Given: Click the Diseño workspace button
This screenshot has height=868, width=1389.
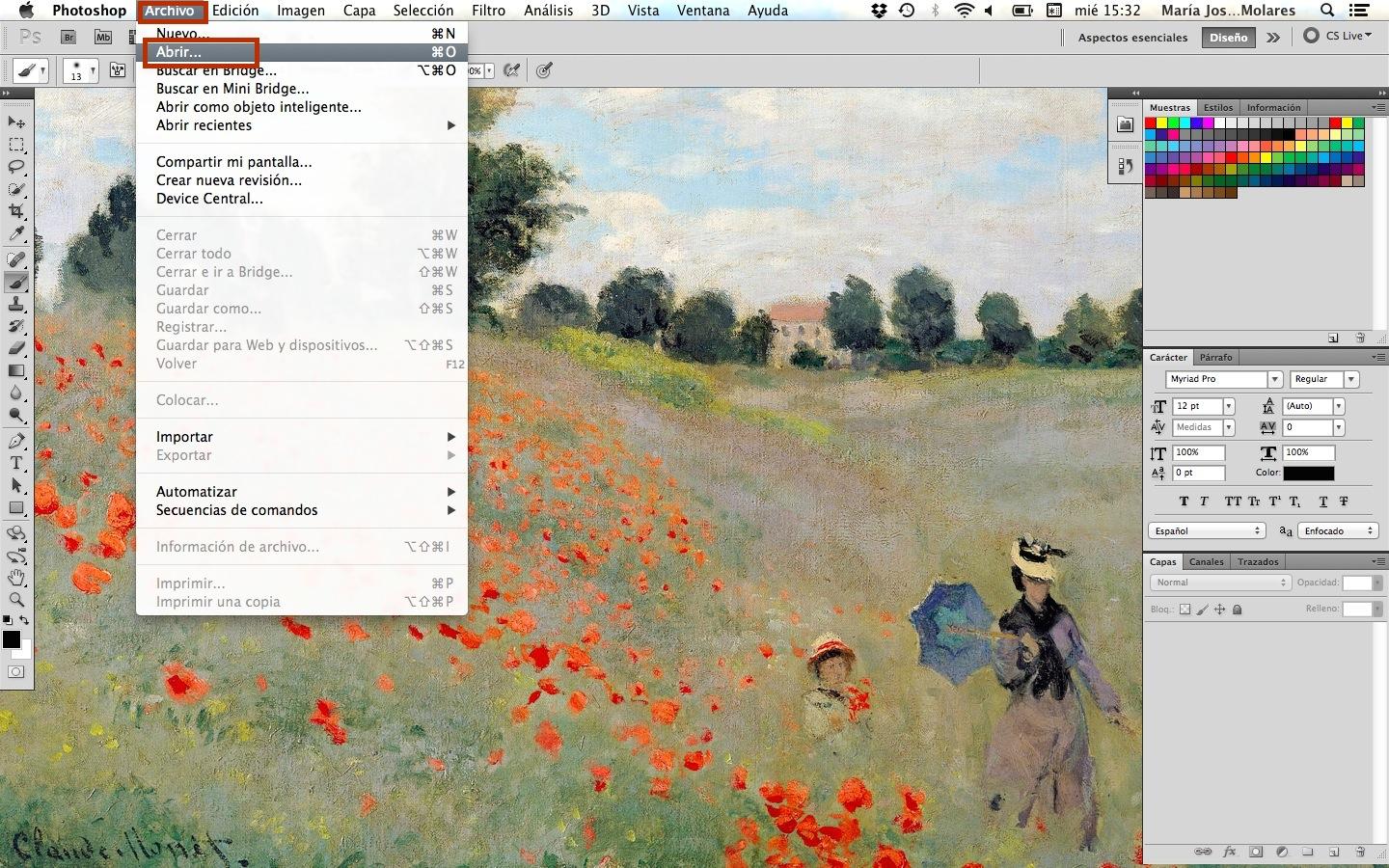Looking at the screenshot, I should click(x=1228, y=38).
